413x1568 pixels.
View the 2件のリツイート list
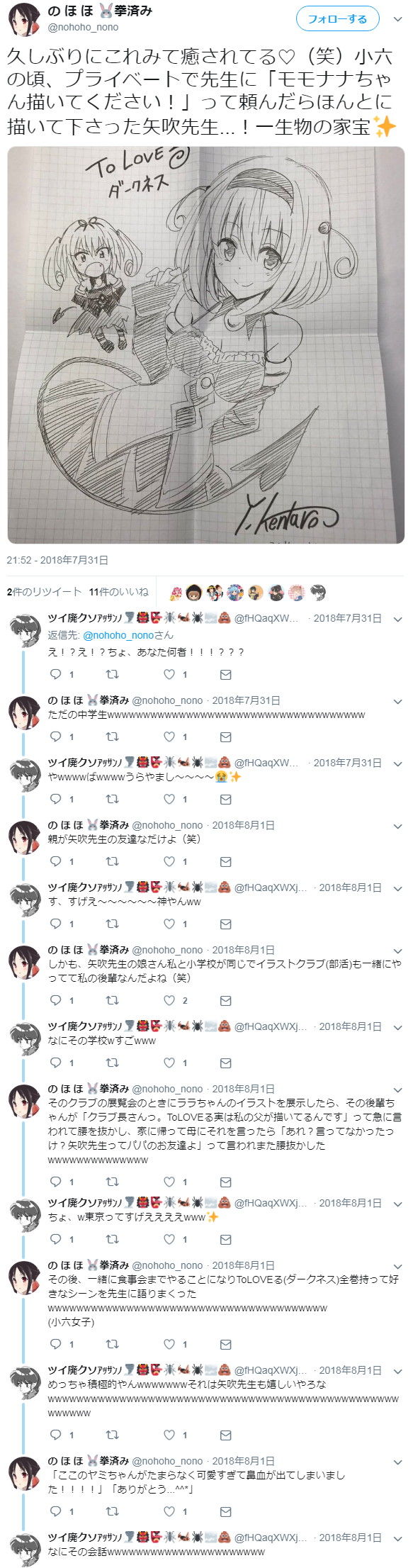point(44,592)
